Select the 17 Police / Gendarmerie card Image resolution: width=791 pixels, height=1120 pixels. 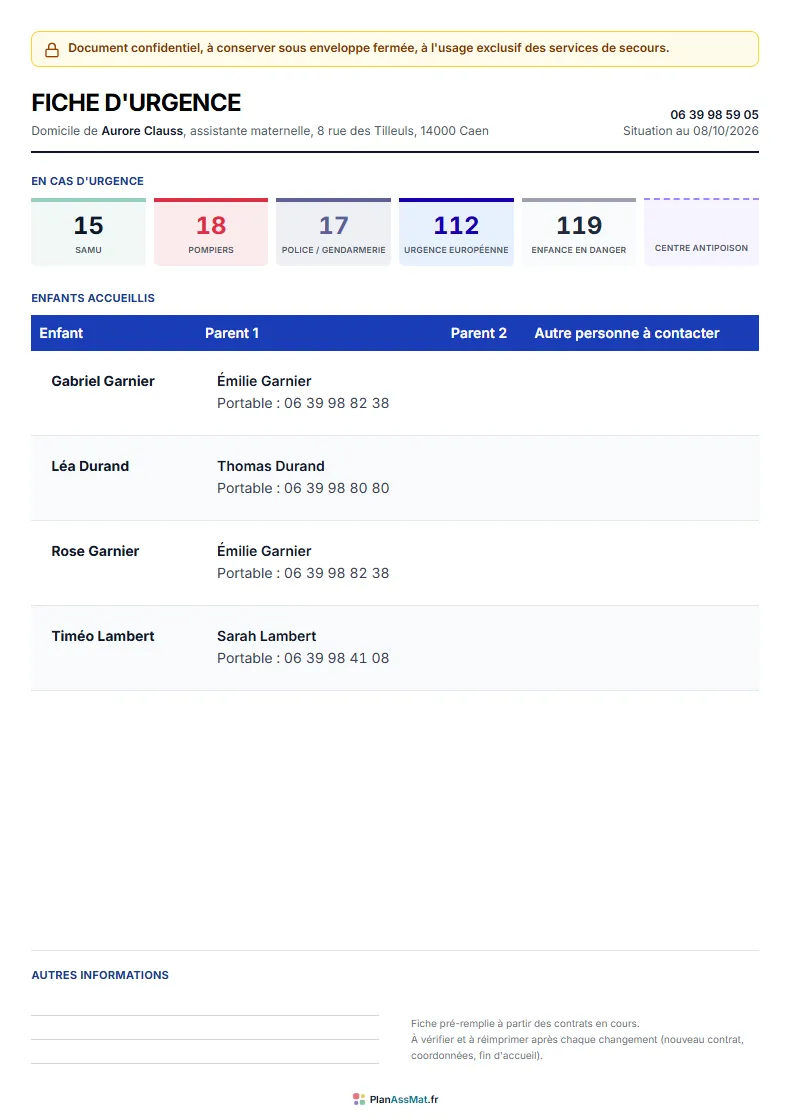[x=334, y=232]
